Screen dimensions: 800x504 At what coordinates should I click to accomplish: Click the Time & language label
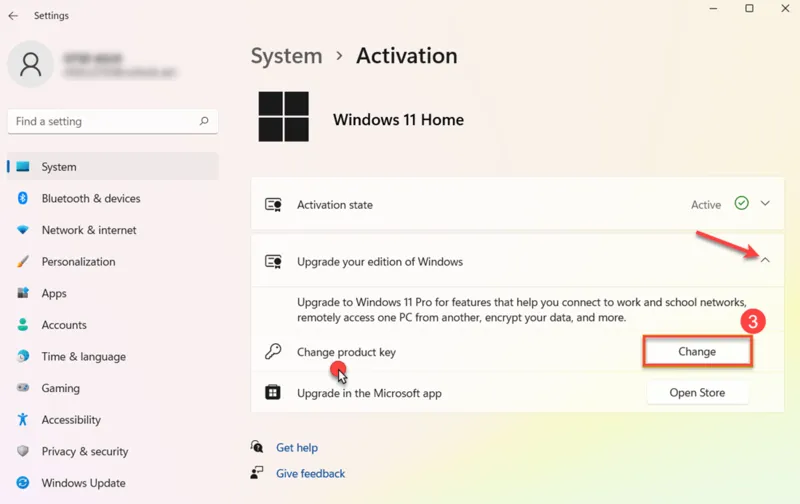click(84, 357)
